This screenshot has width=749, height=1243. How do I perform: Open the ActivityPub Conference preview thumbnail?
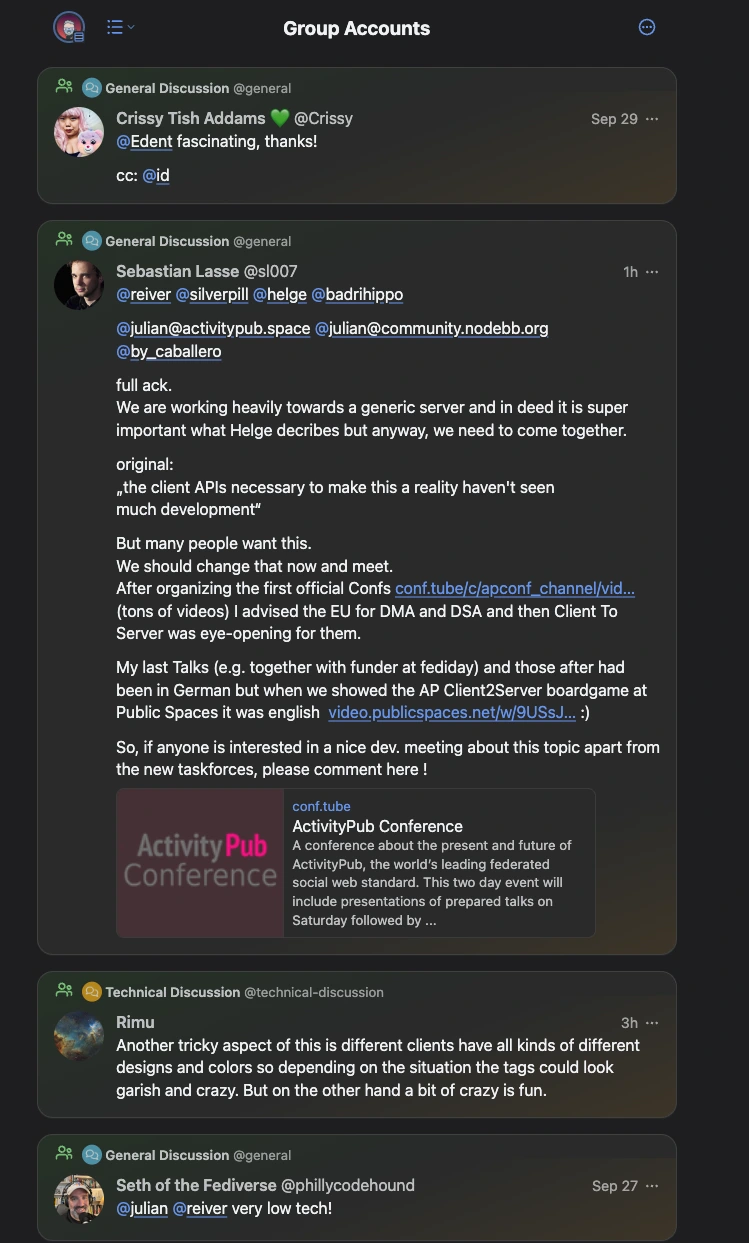tap(199, 862)
